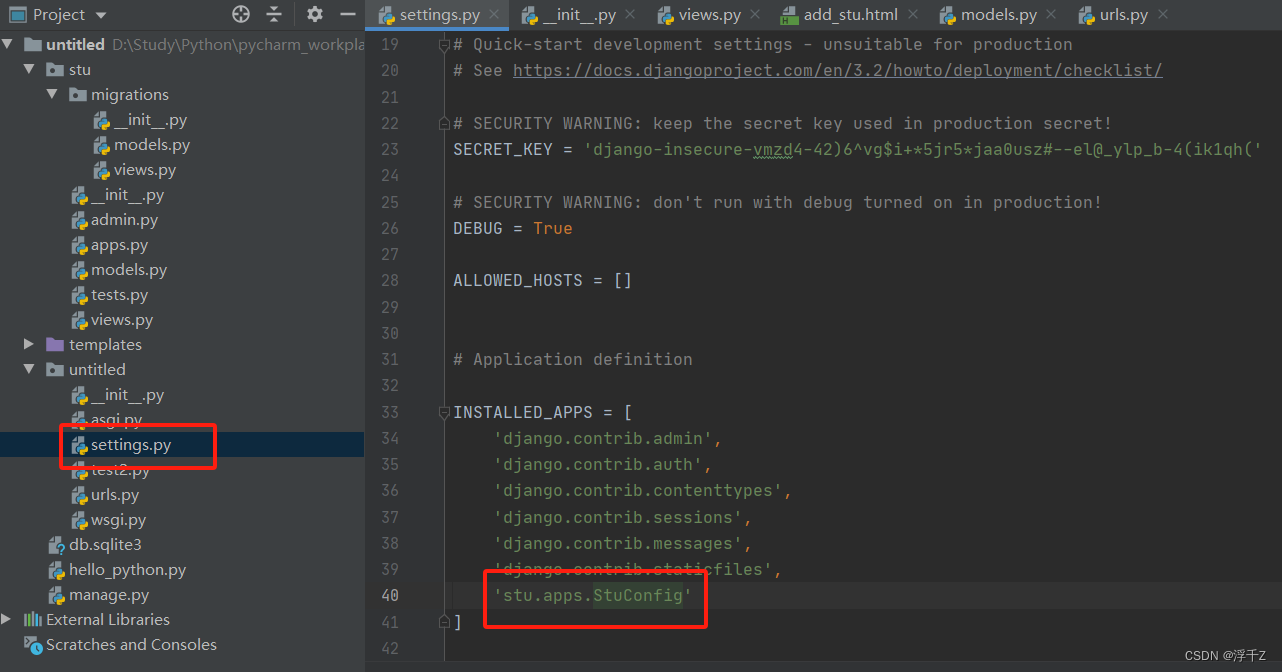The image size is (1282, 672).
Task: Fold the comment marker at line 22
Action: click(x=443, y=123)
